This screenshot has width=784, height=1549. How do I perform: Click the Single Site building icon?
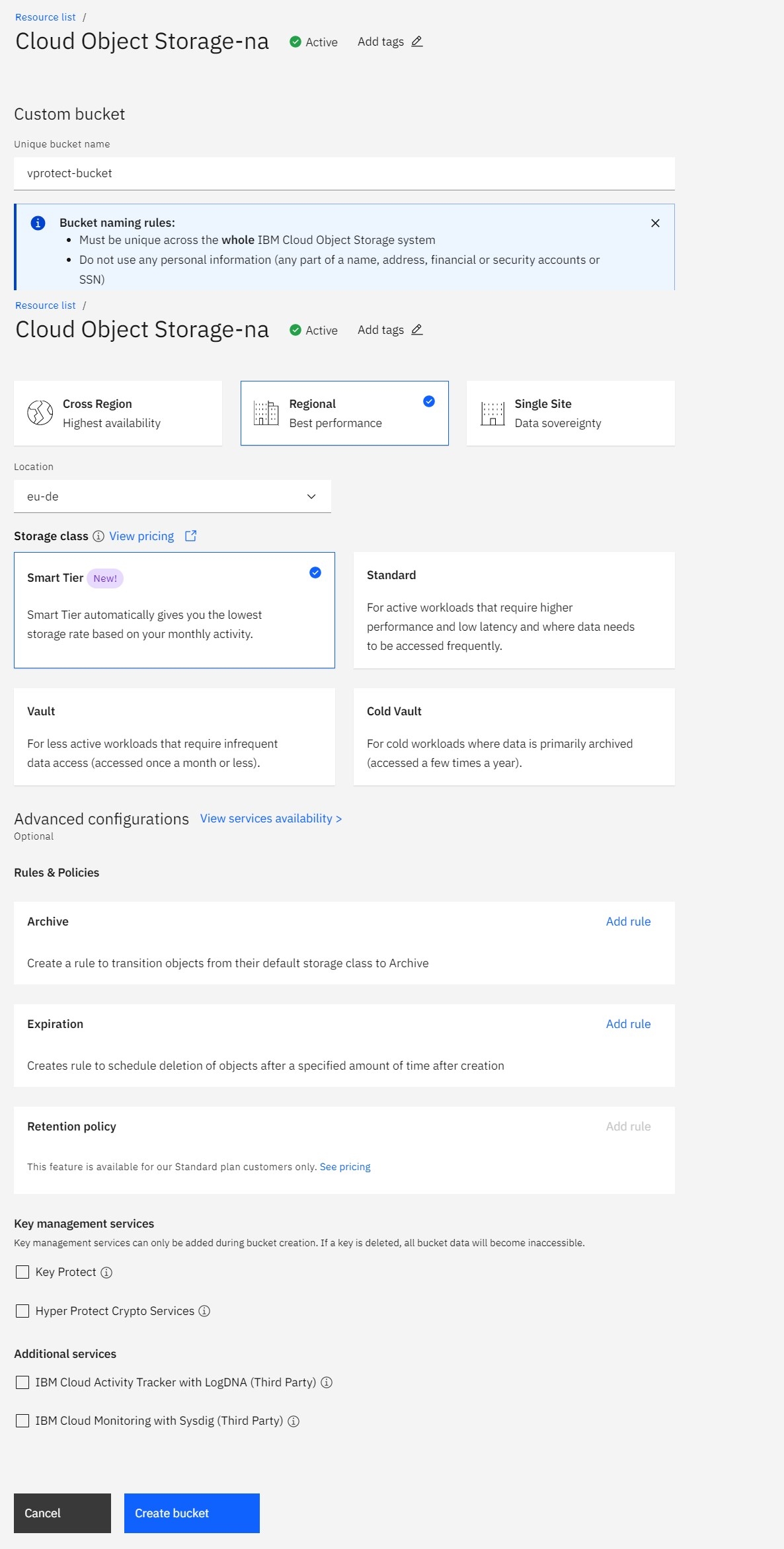(492, 413)
